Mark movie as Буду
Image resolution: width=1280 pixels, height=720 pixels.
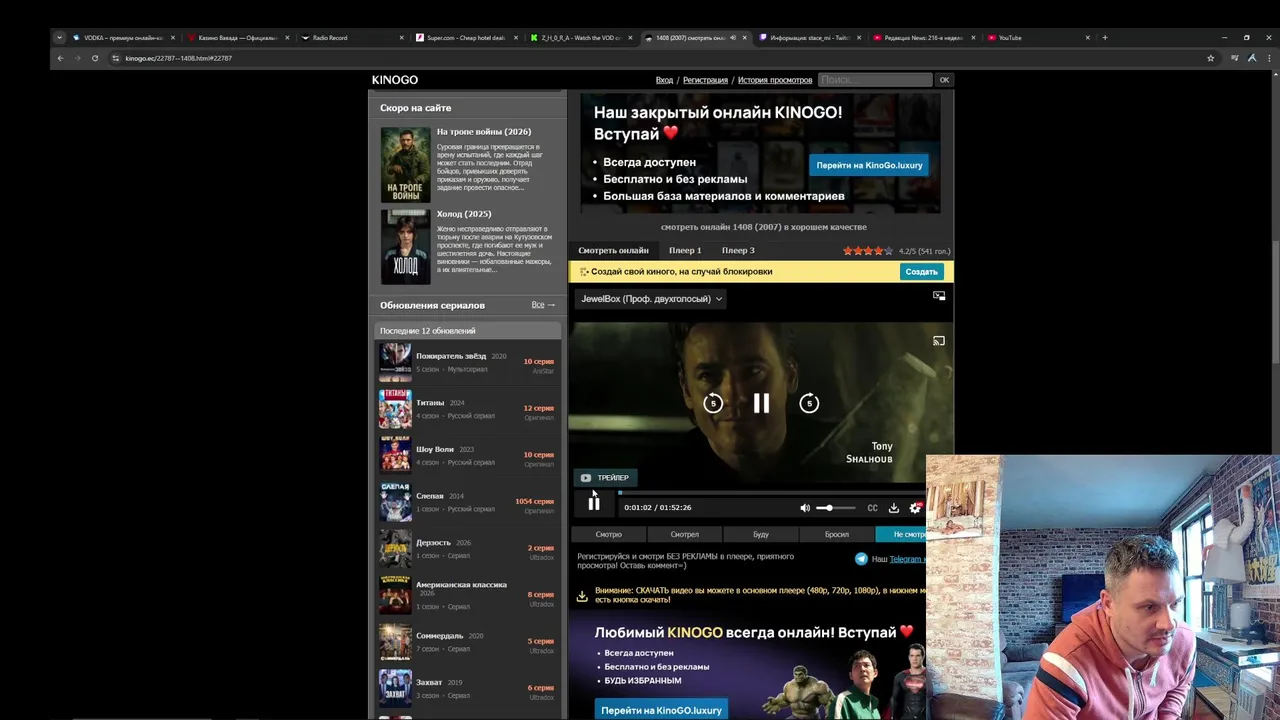pyautogui.click(x=761, y=534)
